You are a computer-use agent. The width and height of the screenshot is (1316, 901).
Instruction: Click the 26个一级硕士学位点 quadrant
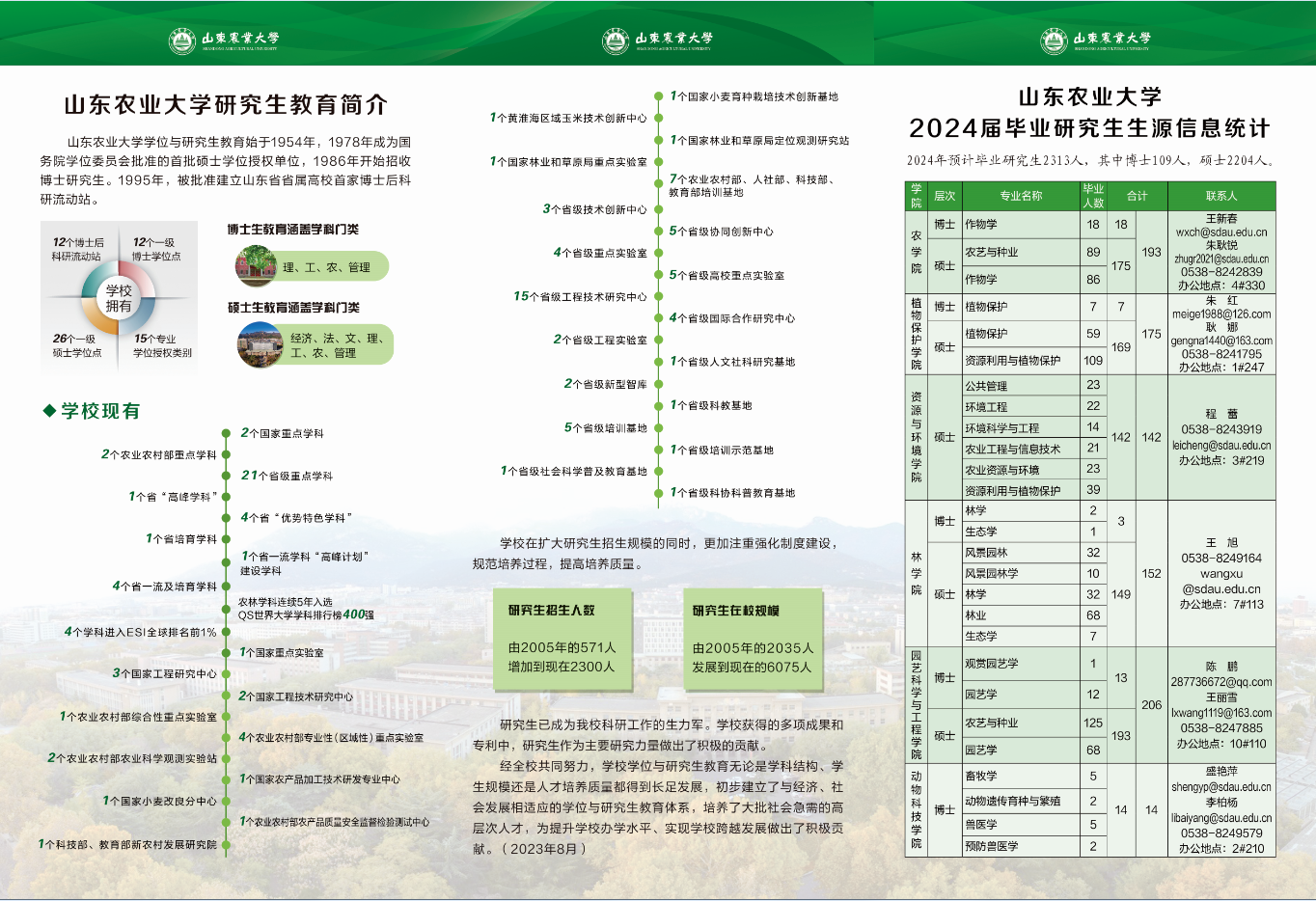[77, 345]
